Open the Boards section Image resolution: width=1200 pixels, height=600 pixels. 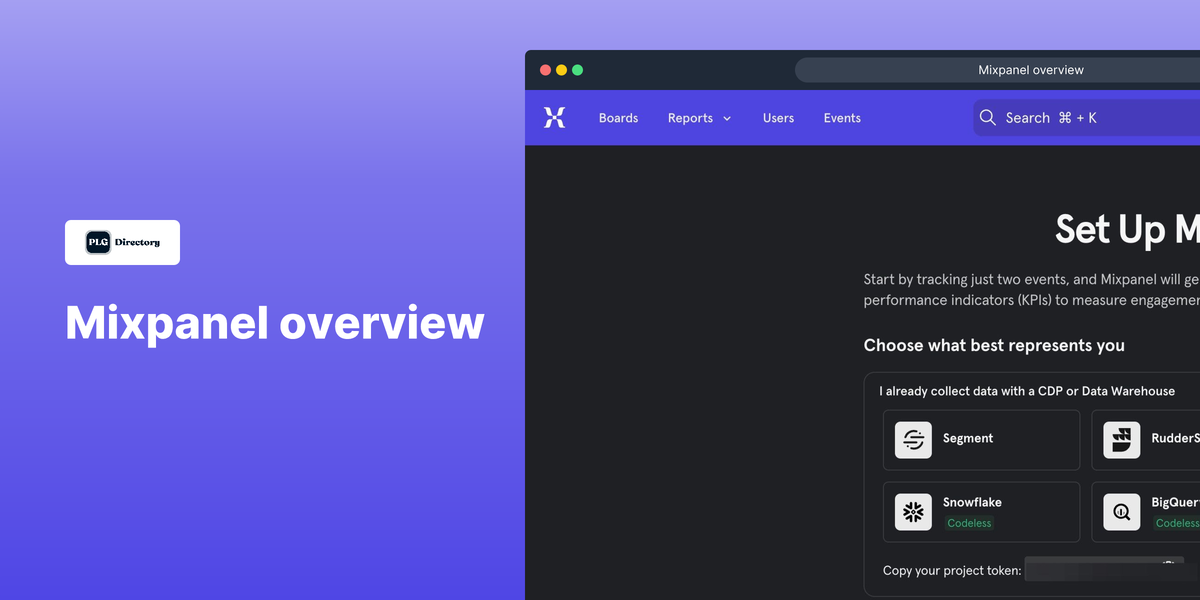[618, 117]
